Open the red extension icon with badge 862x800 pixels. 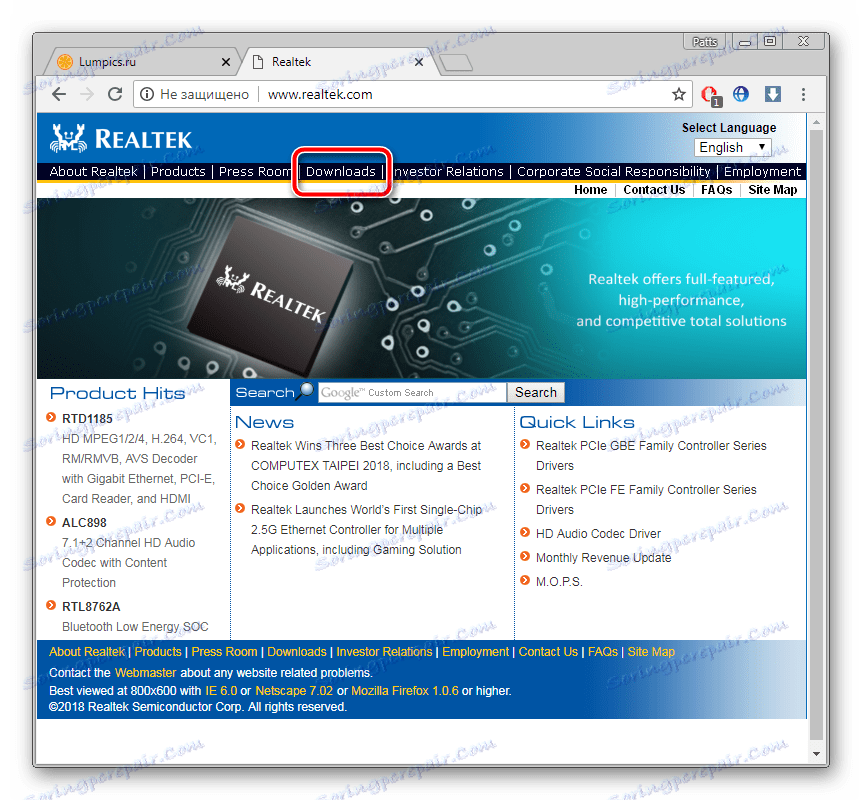coord(711,95)
